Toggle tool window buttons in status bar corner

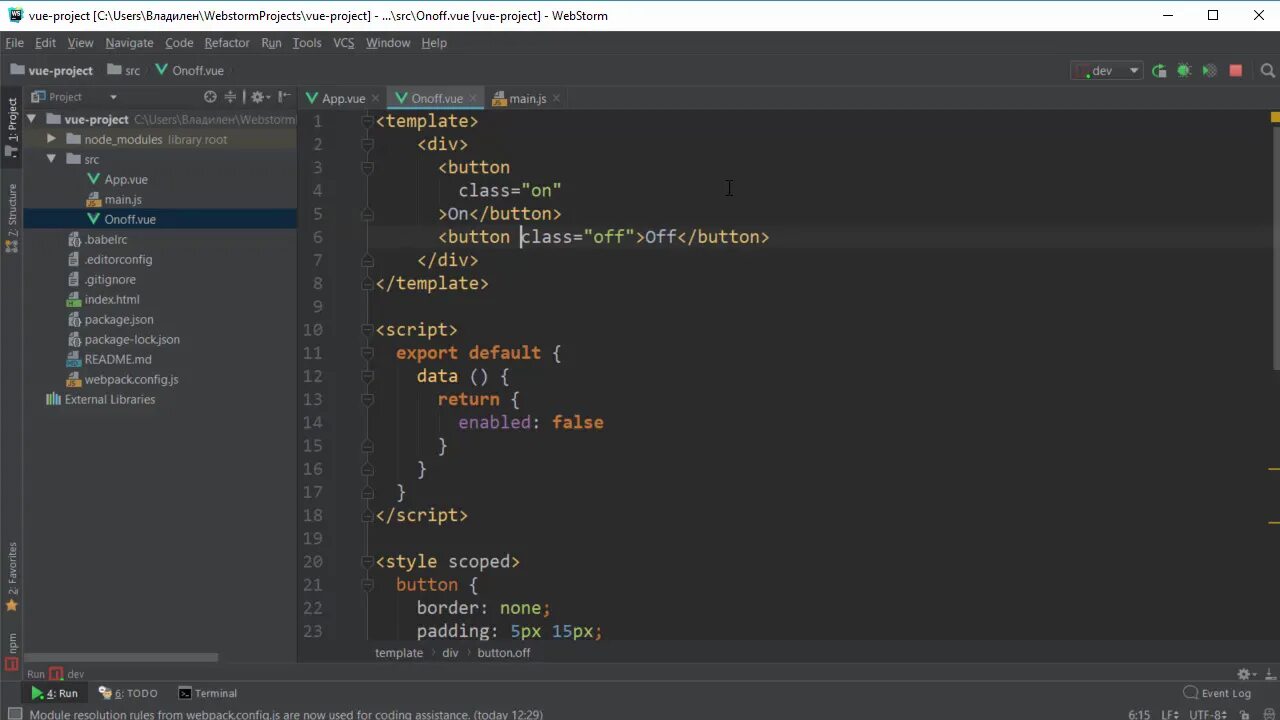coord(14,714)
